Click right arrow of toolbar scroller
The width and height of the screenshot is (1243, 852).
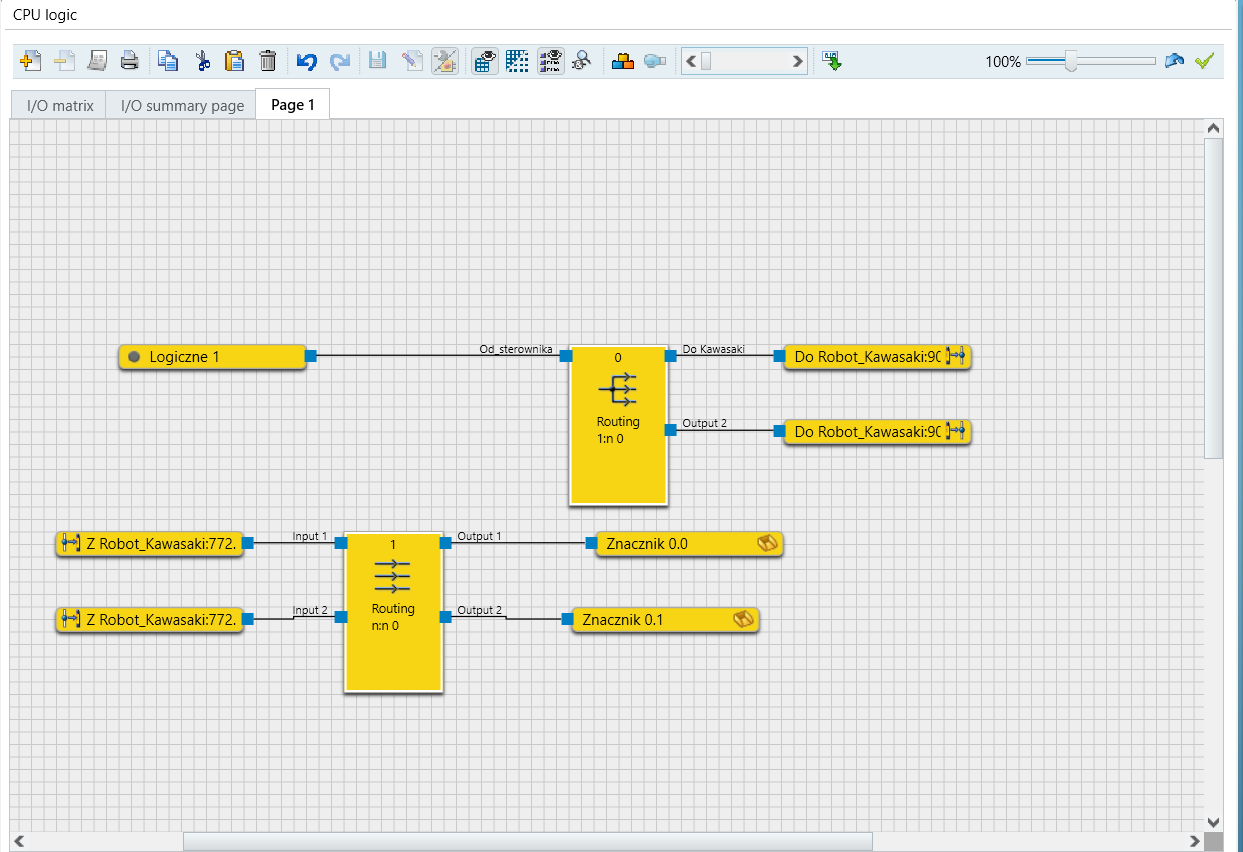[x=797, y=61]
